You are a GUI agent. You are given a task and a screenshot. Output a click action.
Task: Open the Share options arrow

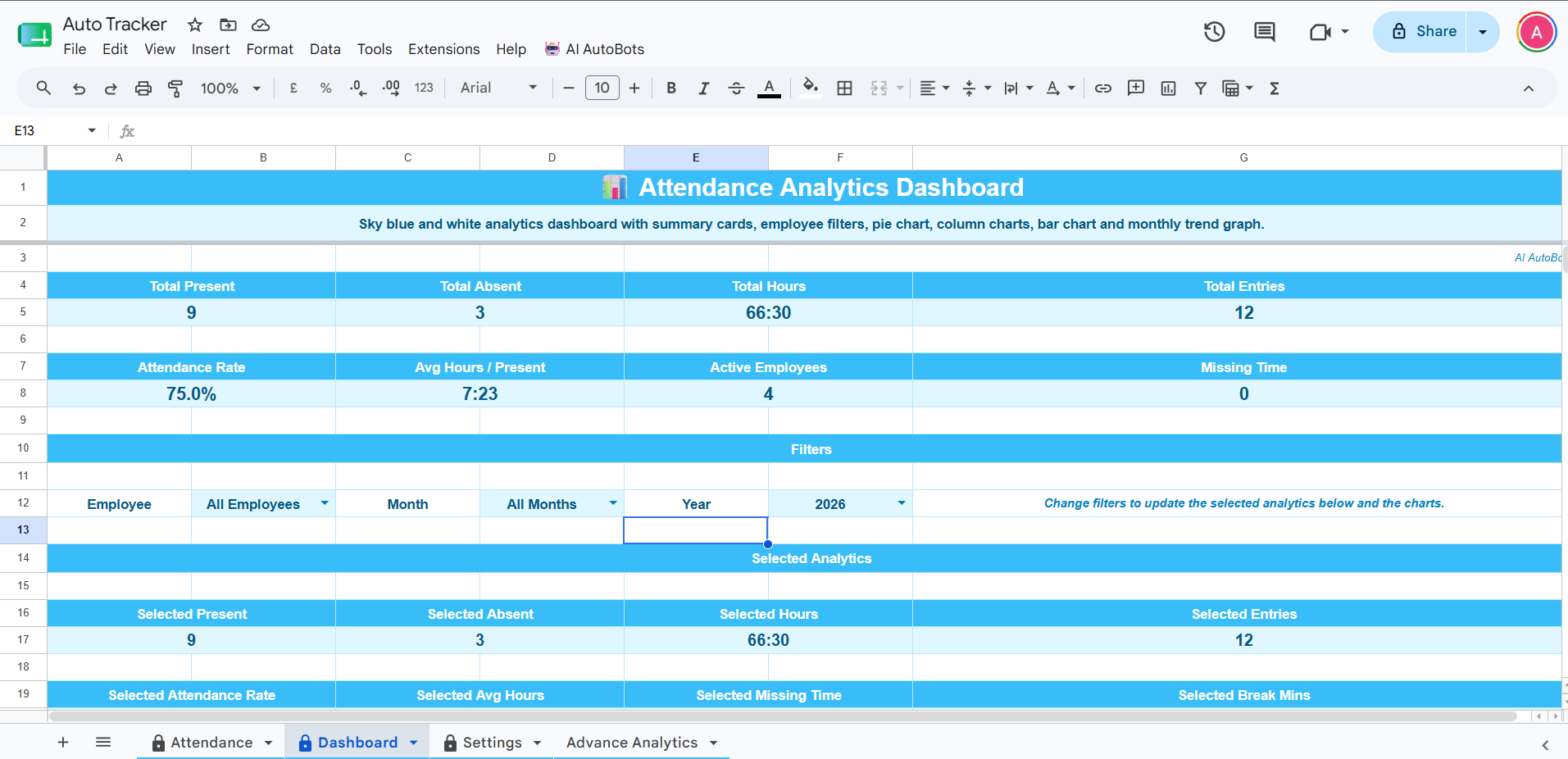coord(1483,32)
